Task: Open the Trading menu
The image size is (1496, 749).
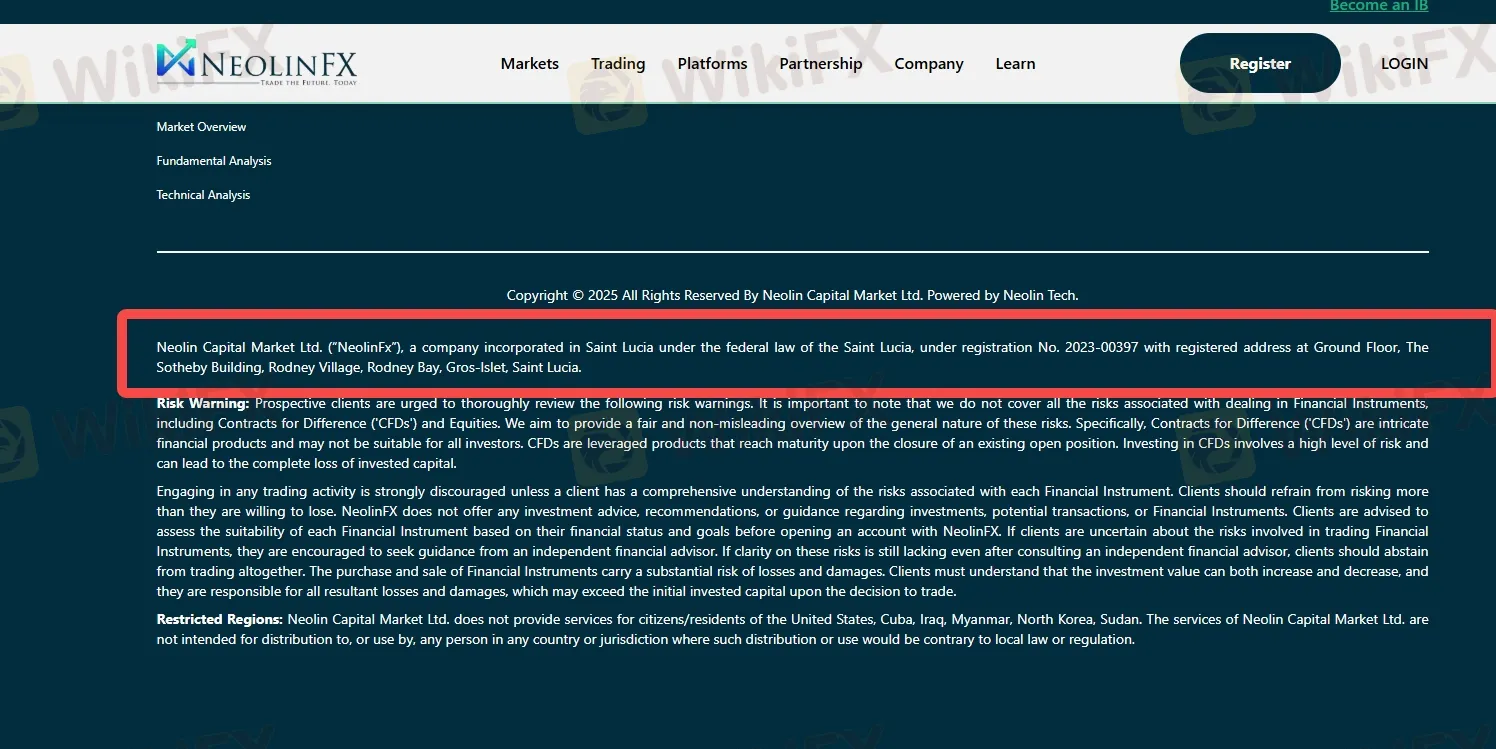Action: 618,64
